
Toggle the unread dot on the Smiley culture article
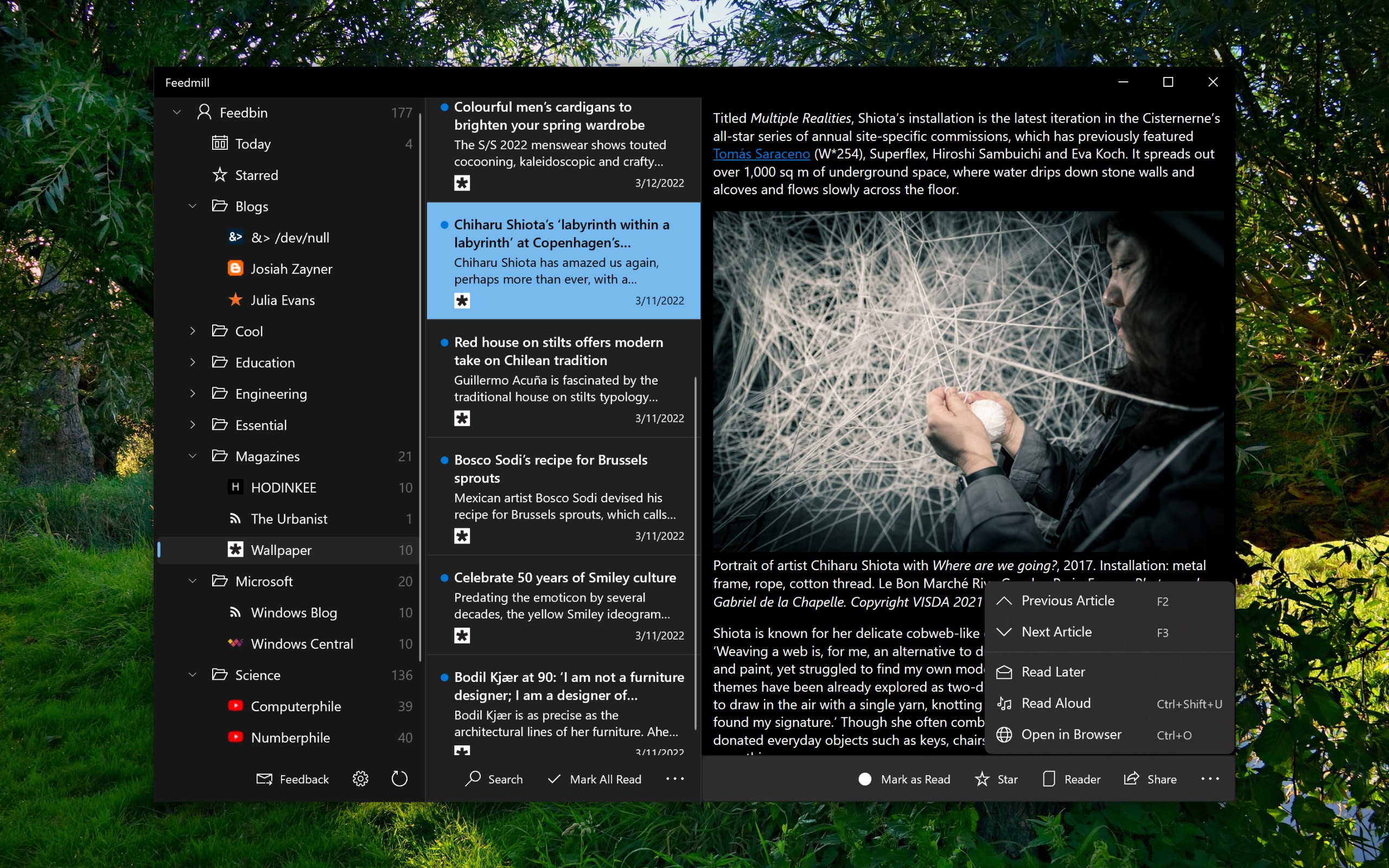point(444,578)
